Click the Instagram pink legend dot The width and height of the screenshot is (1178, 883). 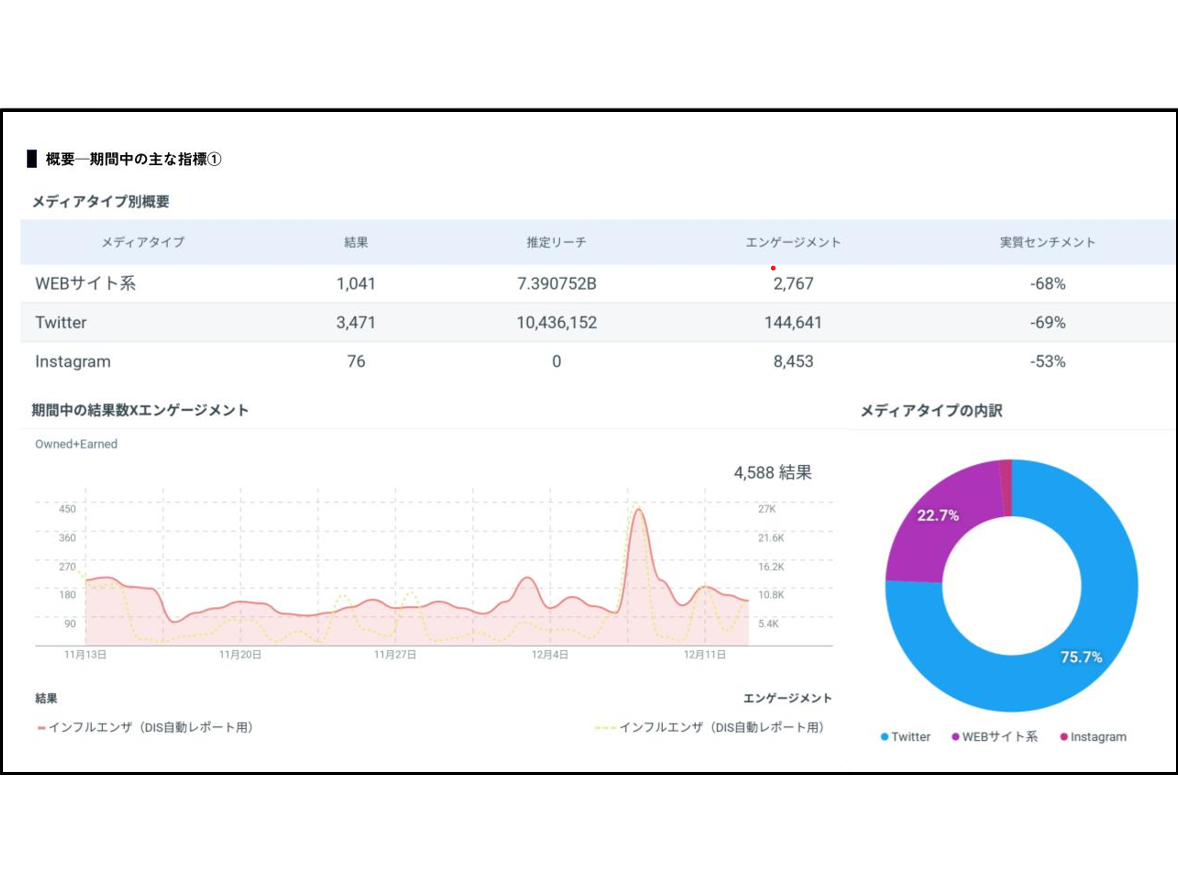pyautogui.click(x=1064, y=738)
